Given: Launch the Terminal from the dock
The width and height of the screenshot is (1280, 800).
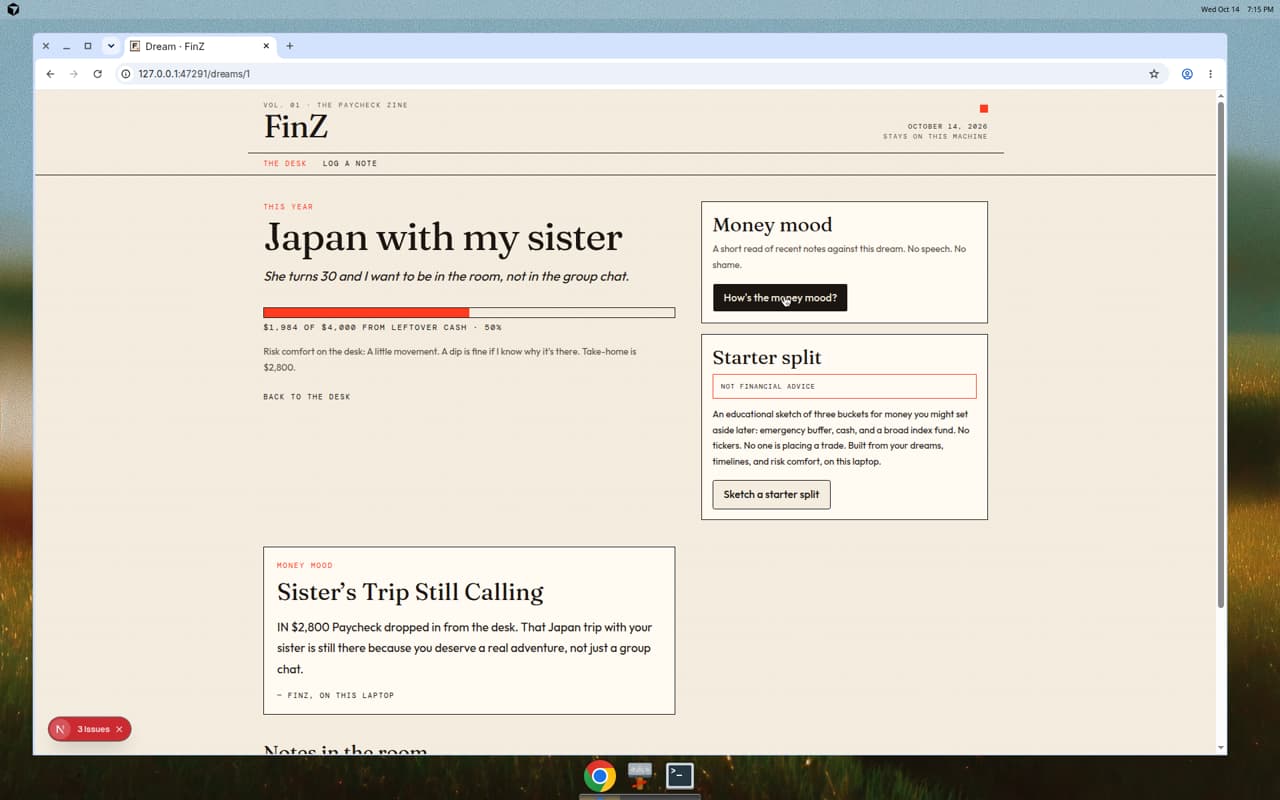Looking at the screenshot, I should pos(680,775).
